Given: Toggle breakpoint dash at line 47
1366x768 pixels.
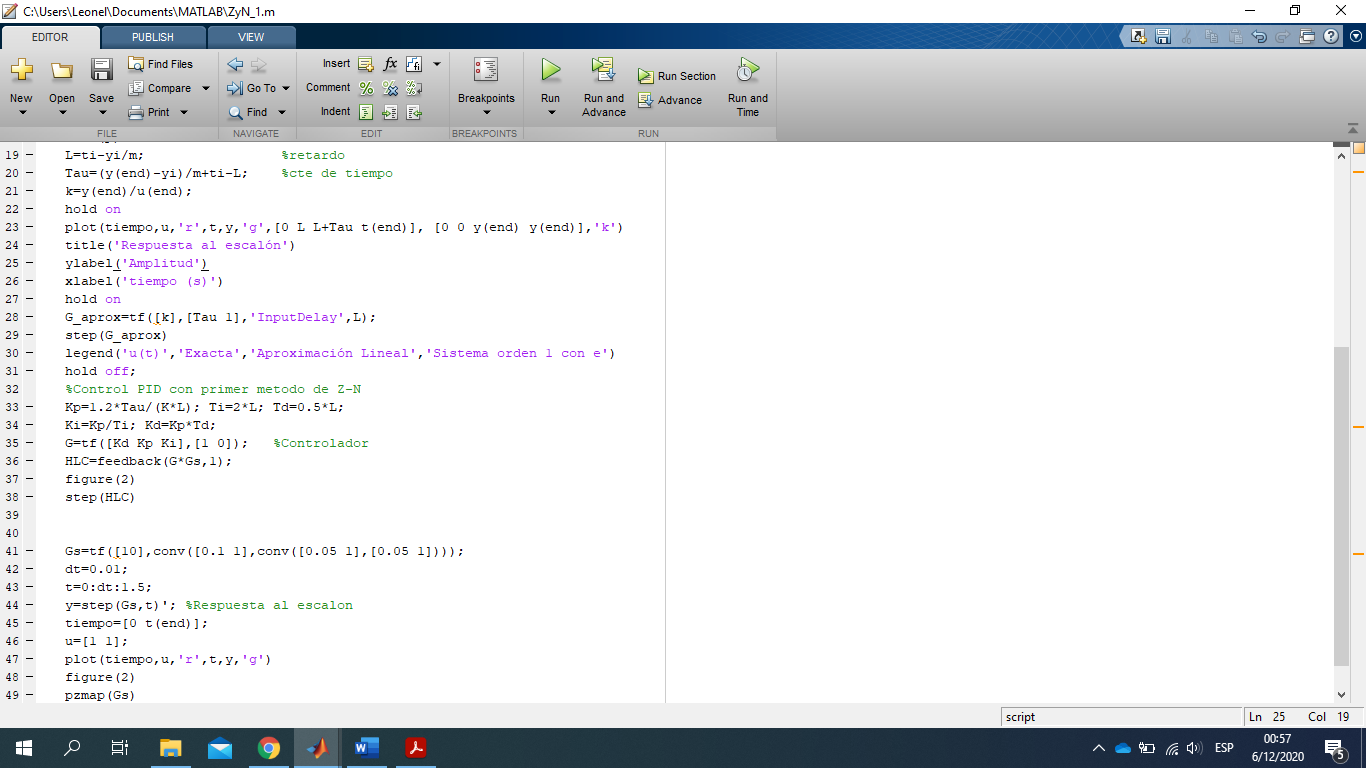Looking at the screenshot, I should point(28,659).
